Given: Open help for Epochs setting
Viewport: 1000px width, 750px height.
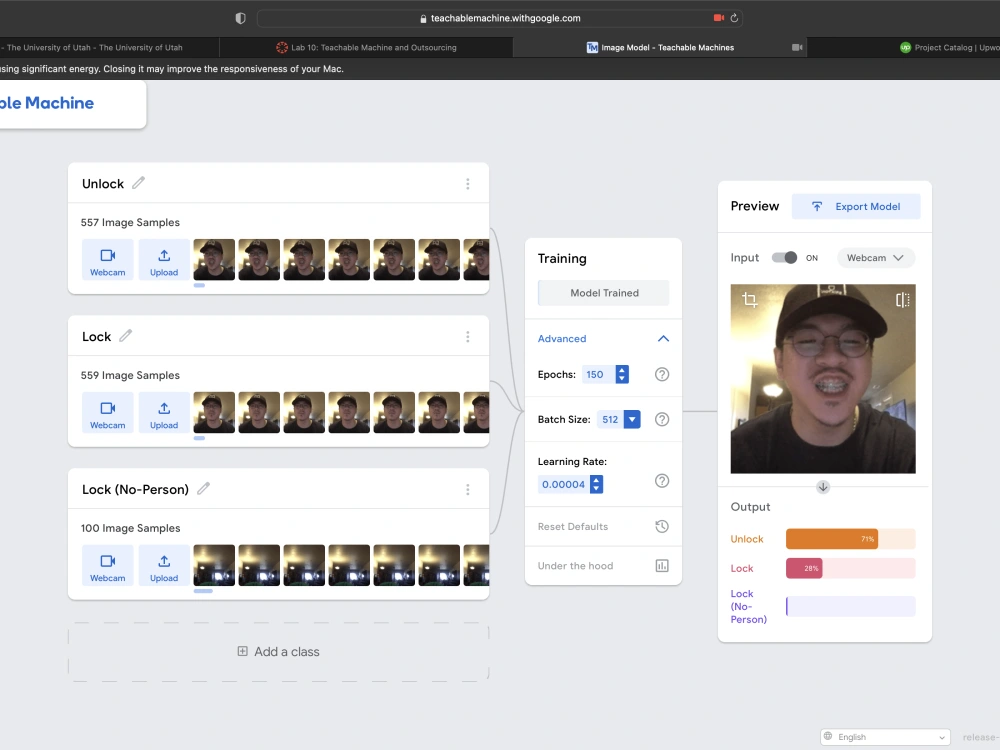Looking at the screenshot, I should tap(662, 374).
